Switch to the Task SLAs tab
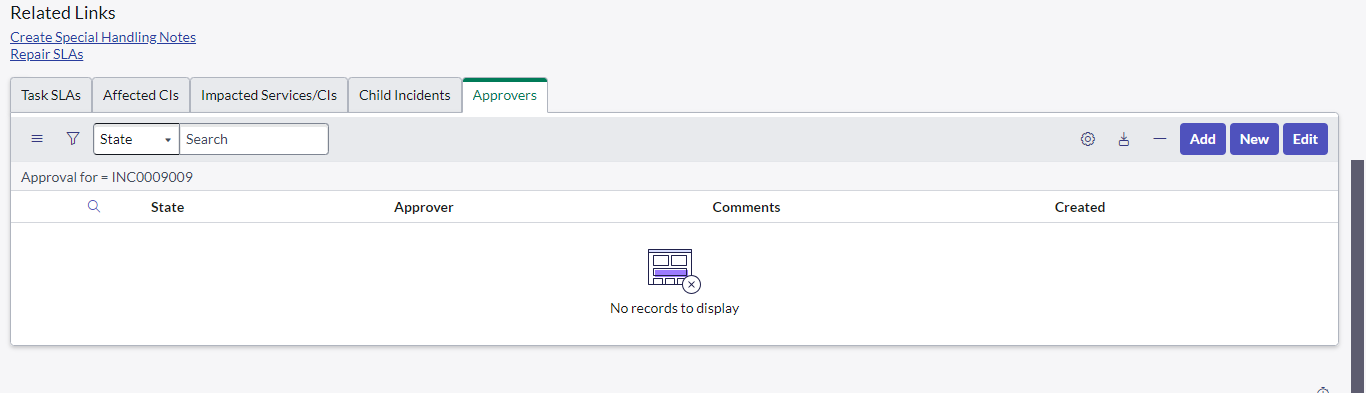 point(51,96)
